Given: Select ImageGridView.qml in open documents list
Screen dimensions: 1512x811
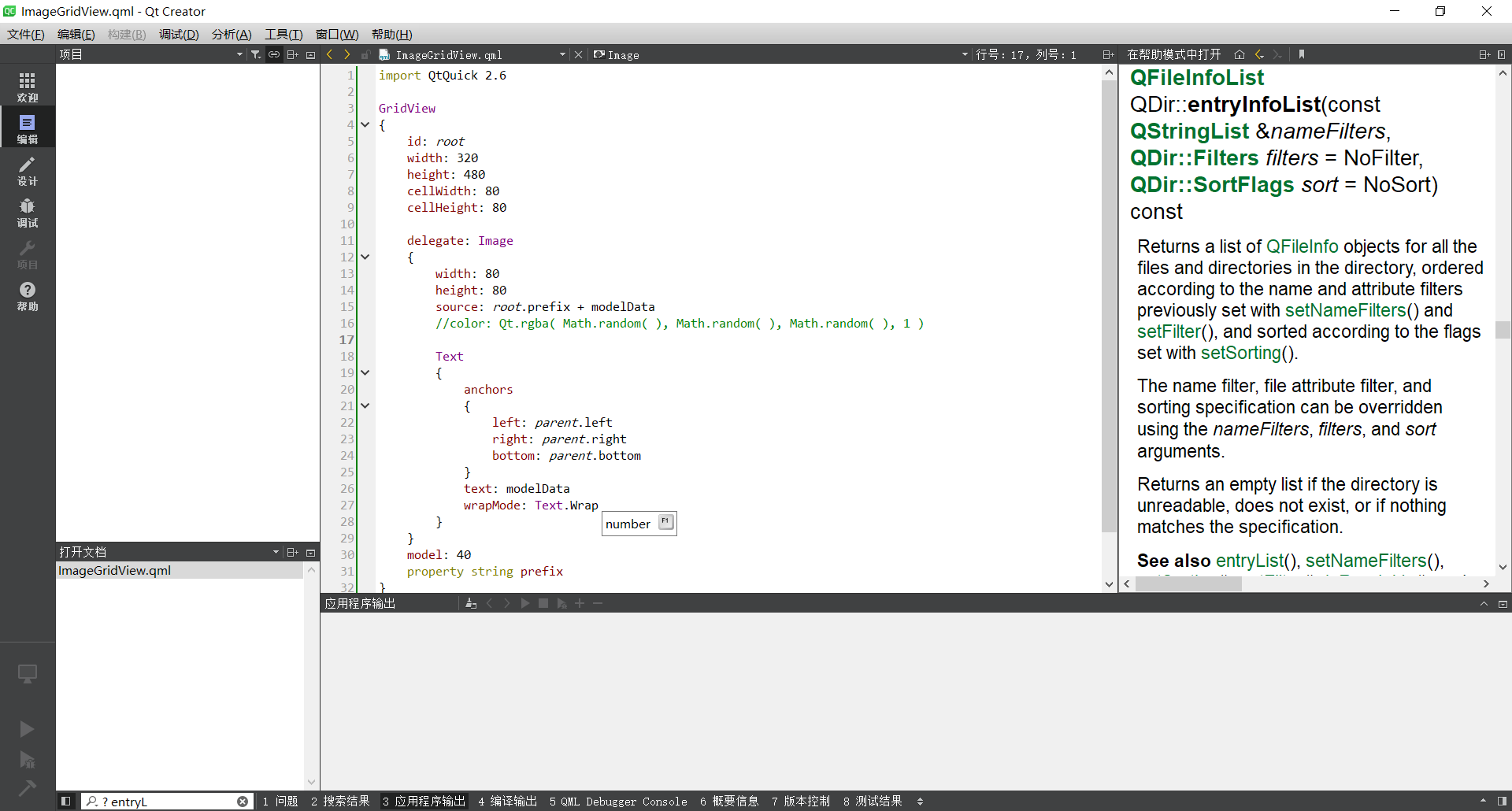Looking at the screenshot, I should (x=180, y=570).
